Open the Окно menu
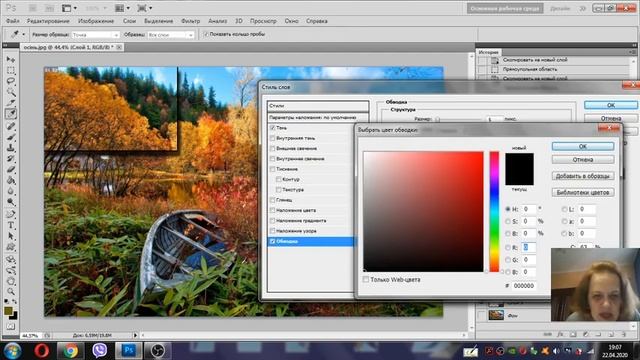Screen dimensions: 640x360 (291, 21)
